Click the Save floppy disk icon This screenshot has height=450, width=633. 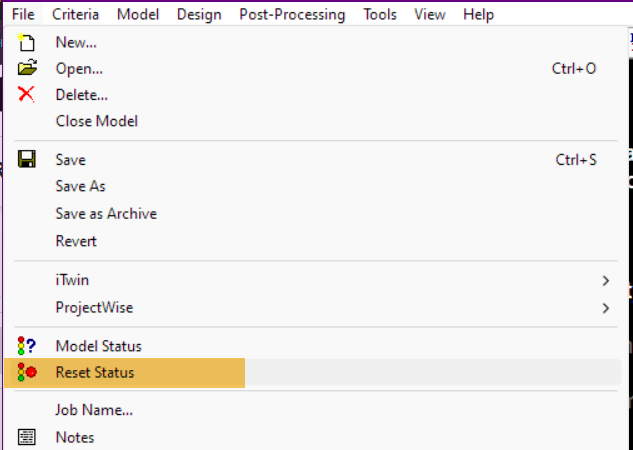tap(27, 160)
